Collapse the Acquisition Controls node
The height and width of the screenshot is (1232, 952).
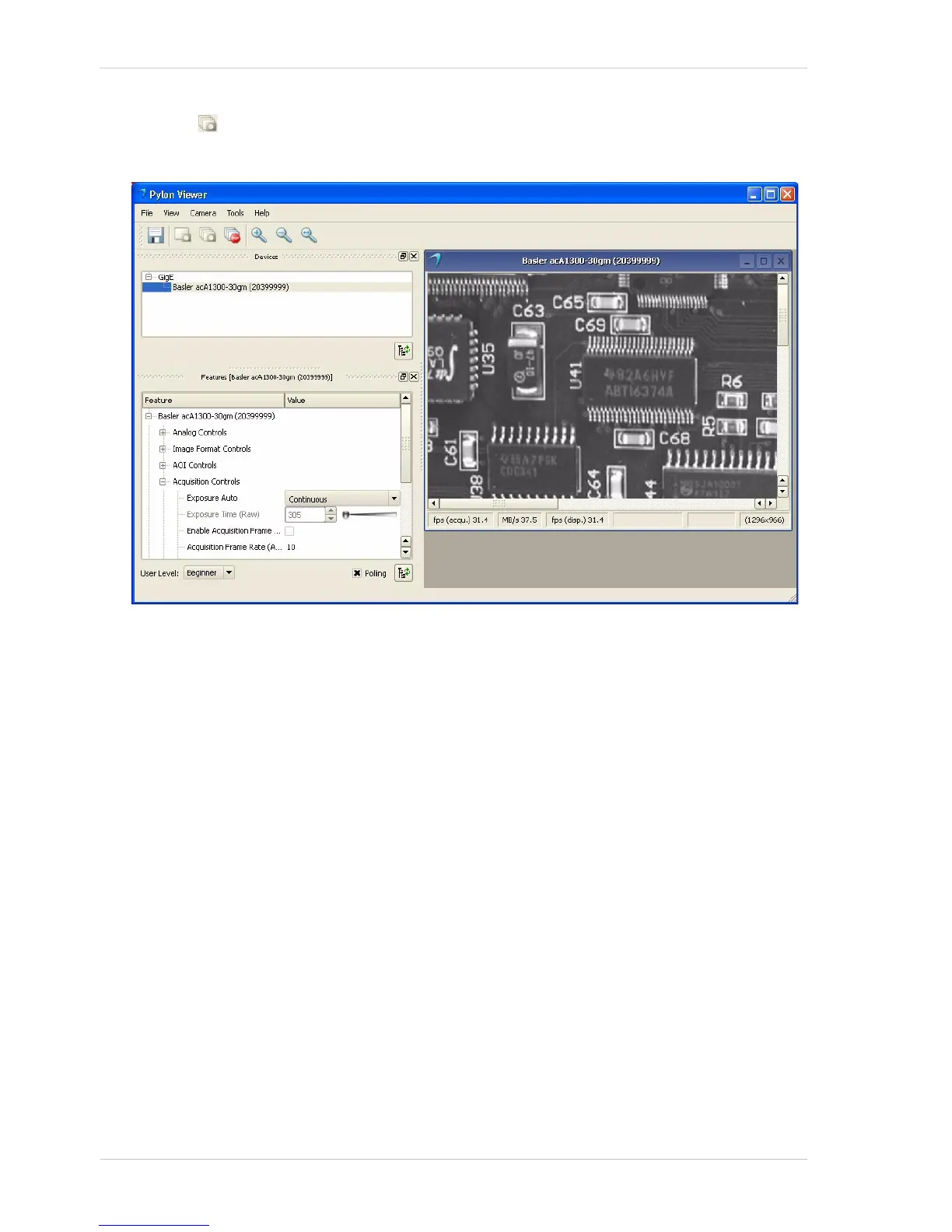click(x=163, y=481)
